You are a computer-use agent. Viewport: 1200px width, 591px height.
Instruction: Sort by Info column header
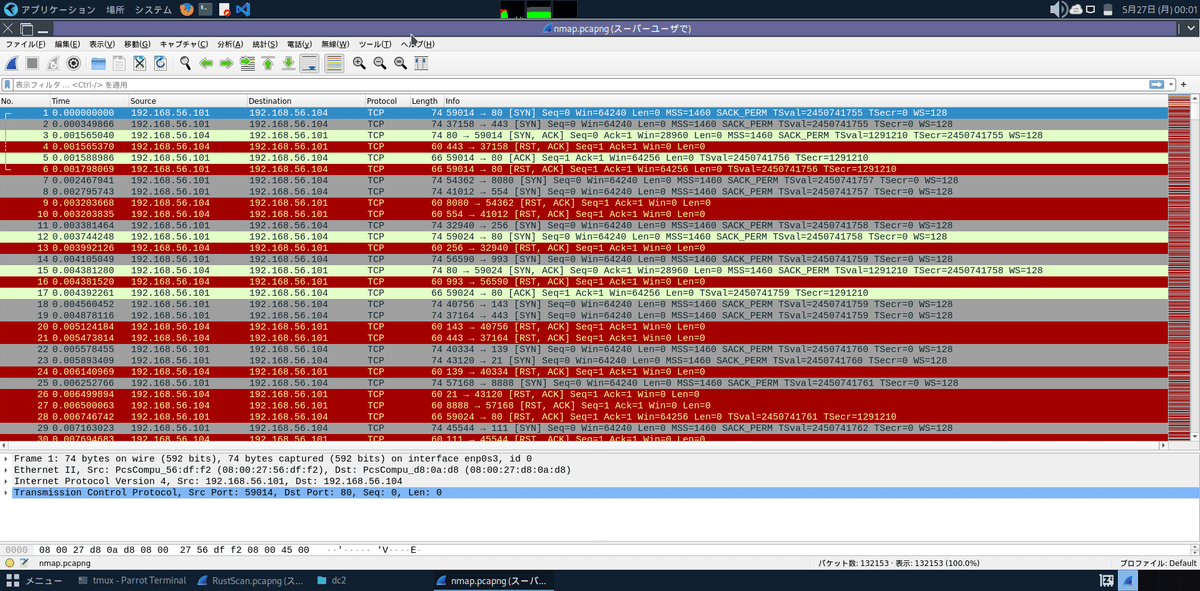coord(804,101)
